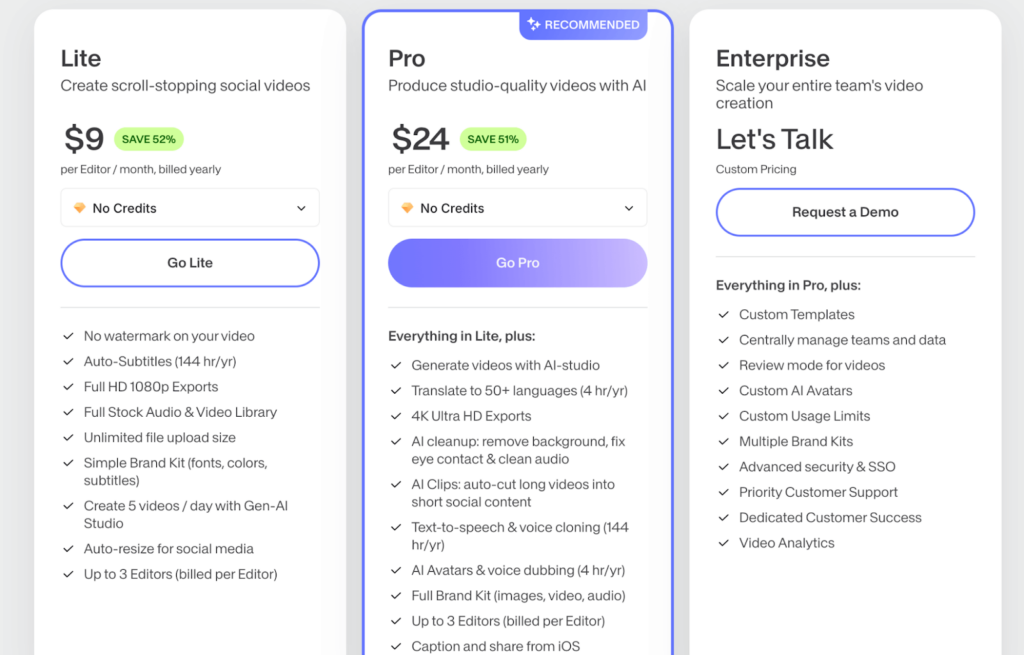Click checkmark beside Full HD 1080p Exports
The width and height of the screenshot is (1024, 655).
coord(68,387)
